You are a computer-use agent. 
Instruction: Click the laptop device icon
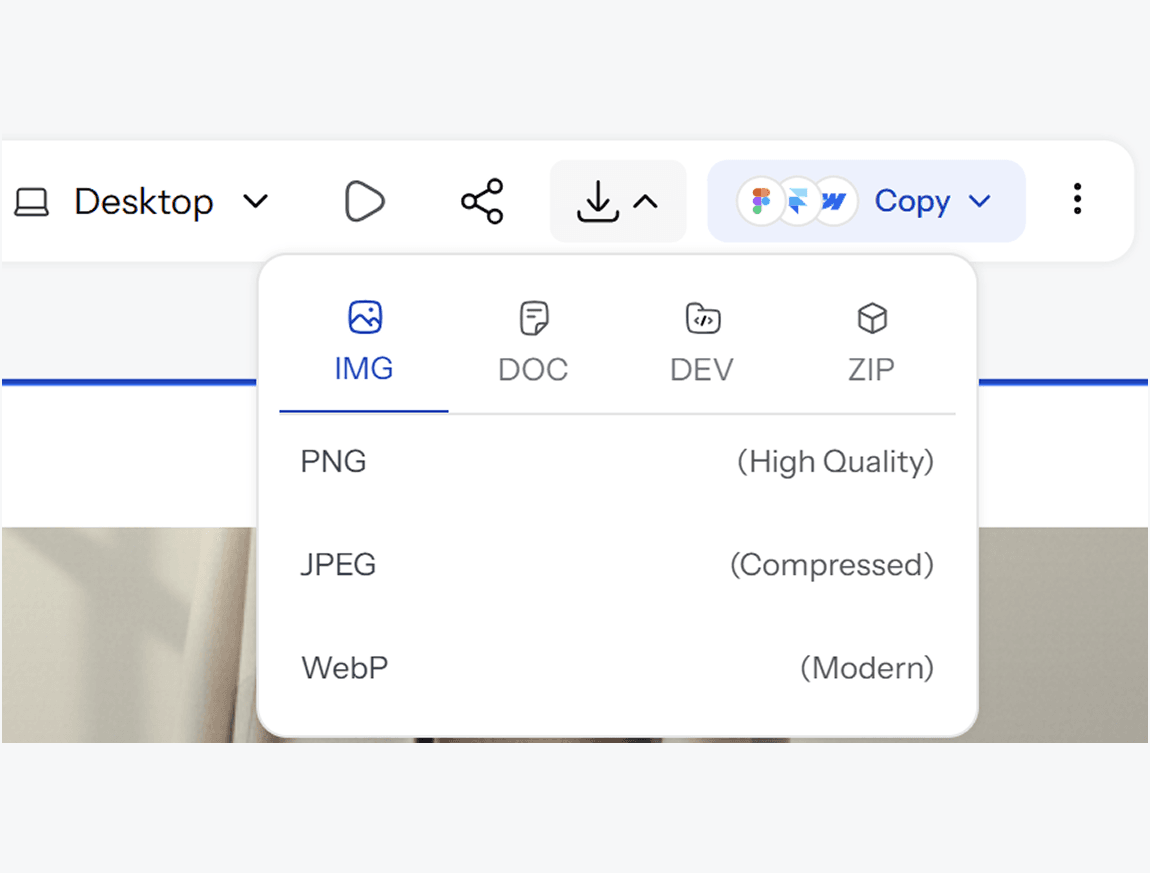(32, 202)
